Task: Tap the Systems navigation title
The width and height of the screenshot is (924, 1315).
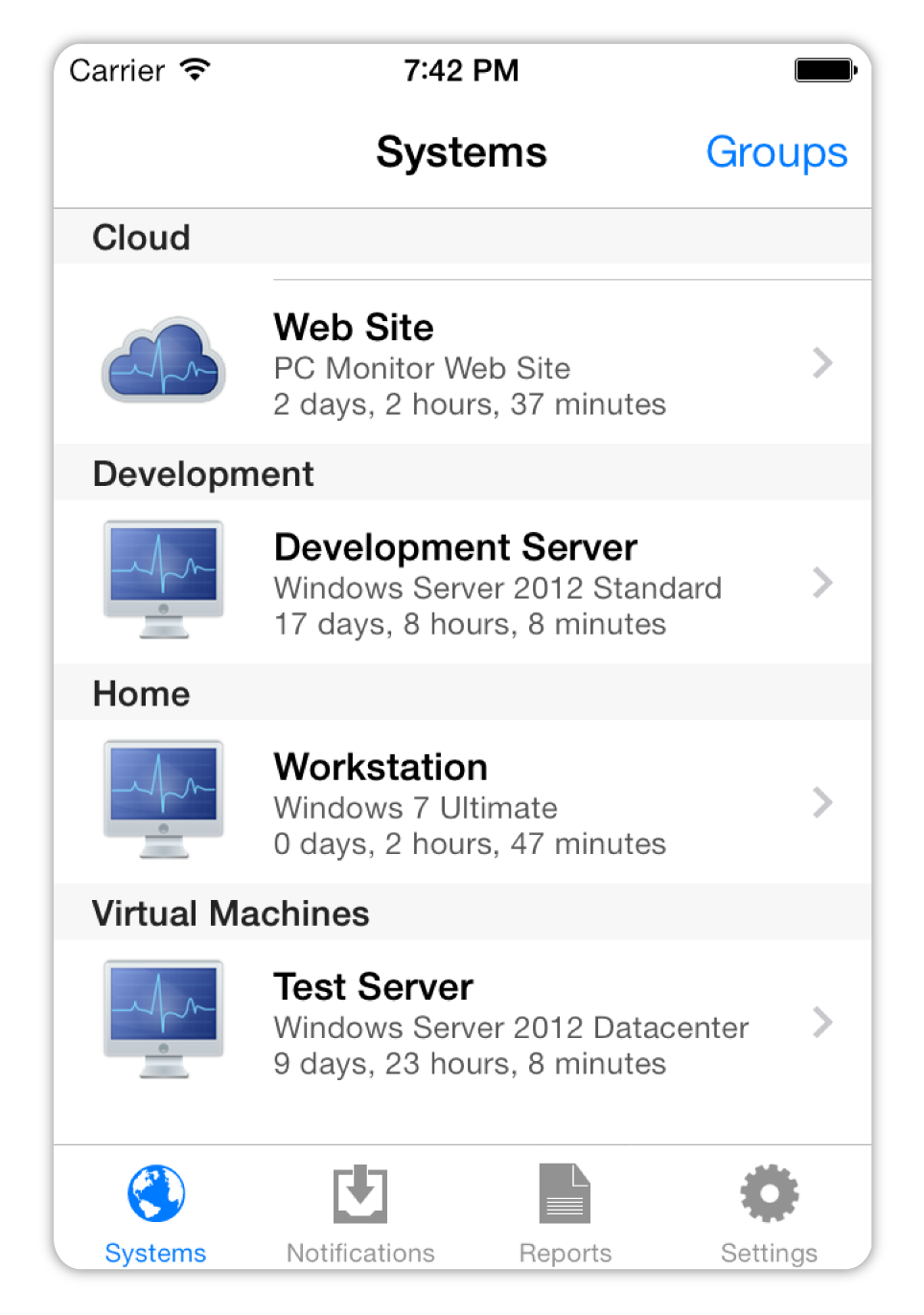Action: coord(461,152)
